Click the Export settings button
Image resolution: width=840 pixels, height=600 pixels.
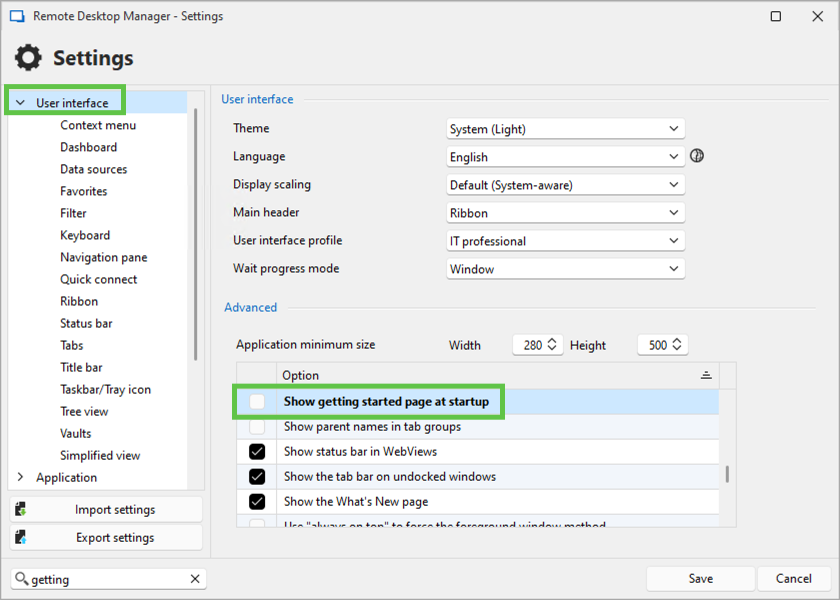(x=106, y=537)
